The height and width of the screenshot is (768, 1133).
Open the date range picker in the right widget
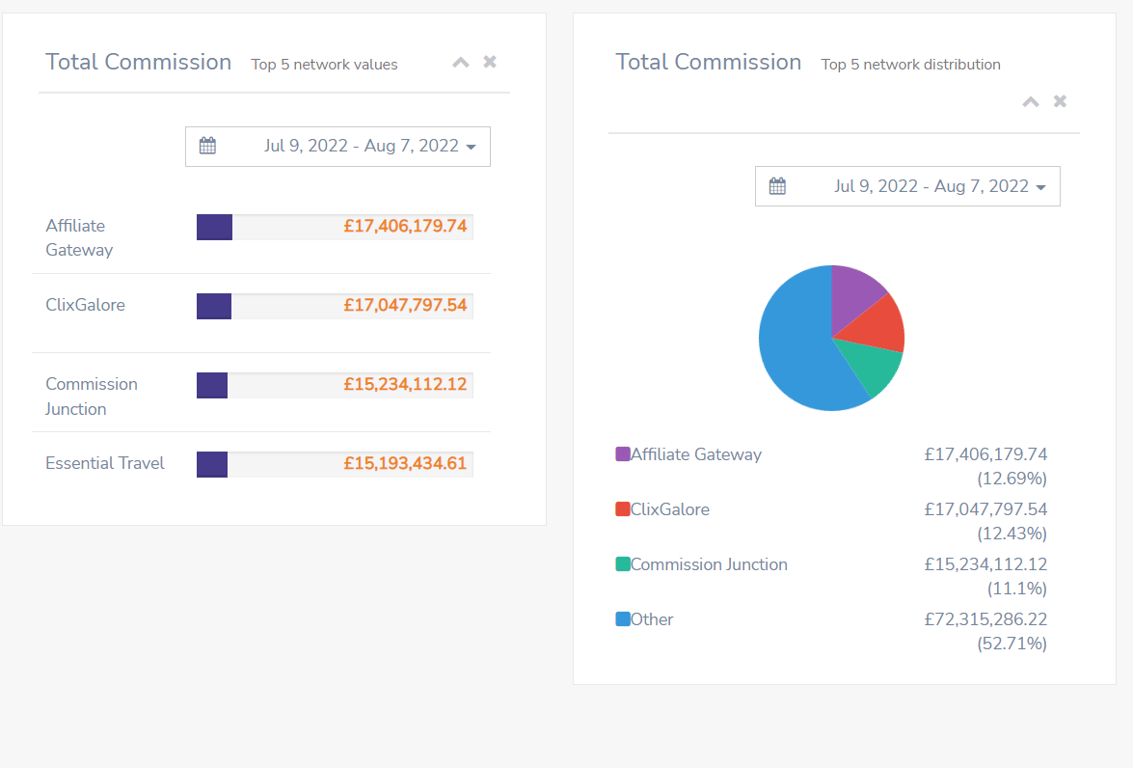[907, 186]
